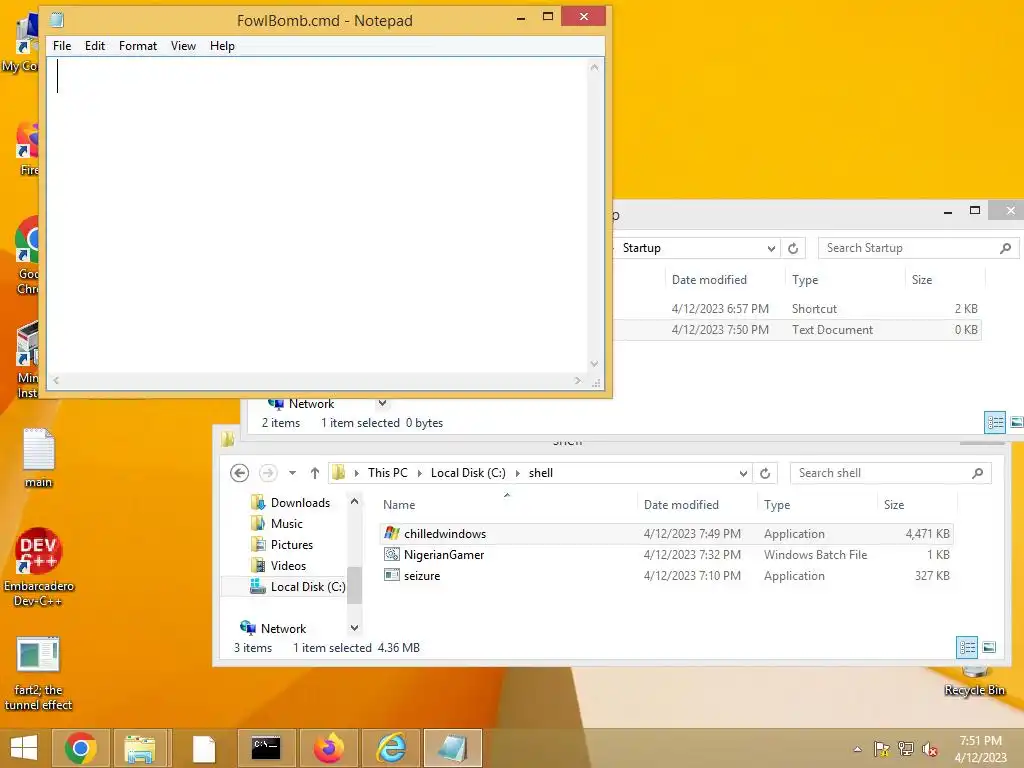1024x768 pixels.
Task: Go back in shell window
Action: point(240,473)
